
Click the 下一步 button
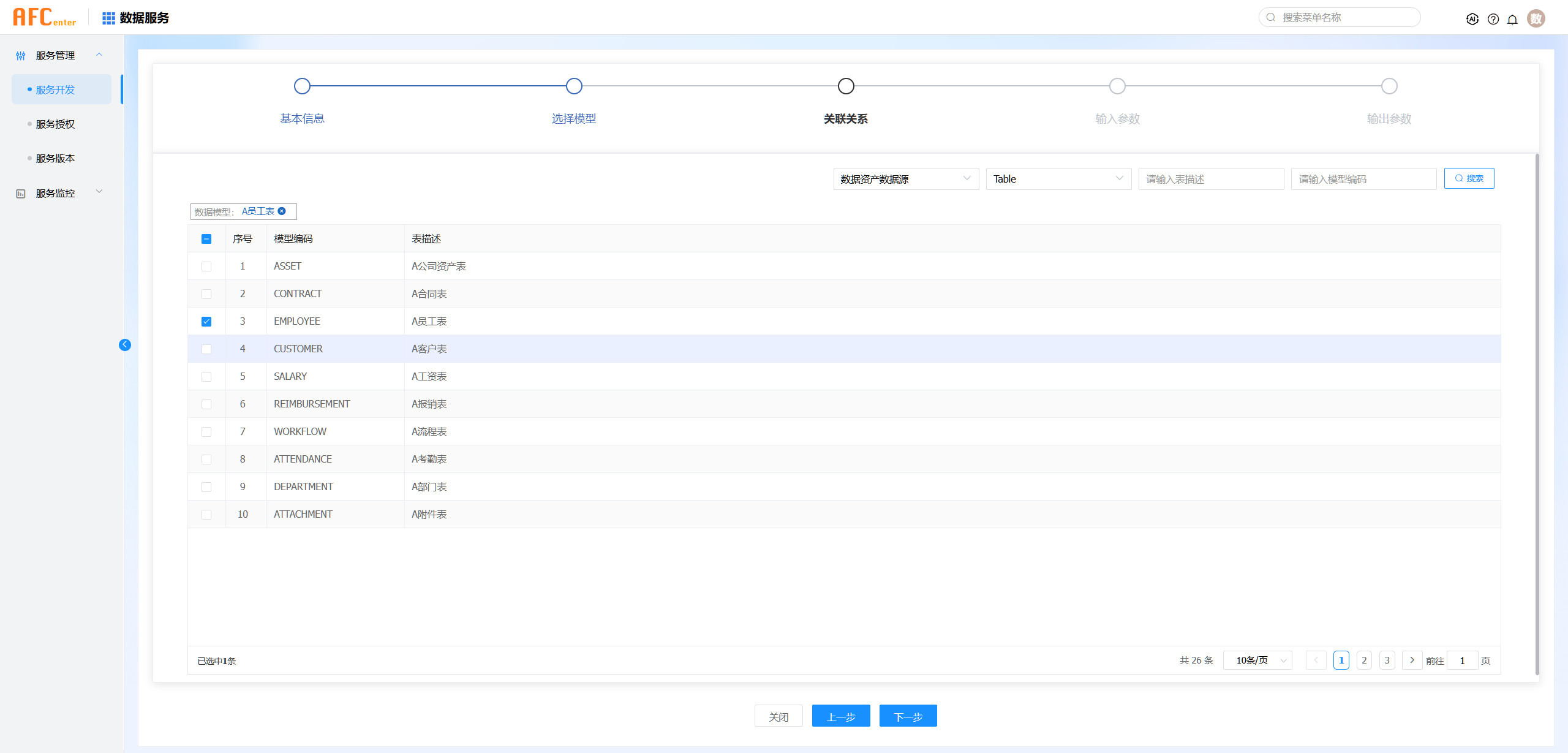(x=908, y=716)
